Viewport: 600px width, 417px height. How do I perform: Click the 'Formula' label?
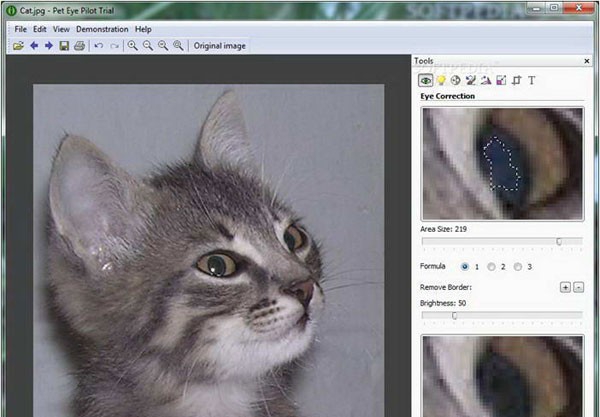[432, 266]
